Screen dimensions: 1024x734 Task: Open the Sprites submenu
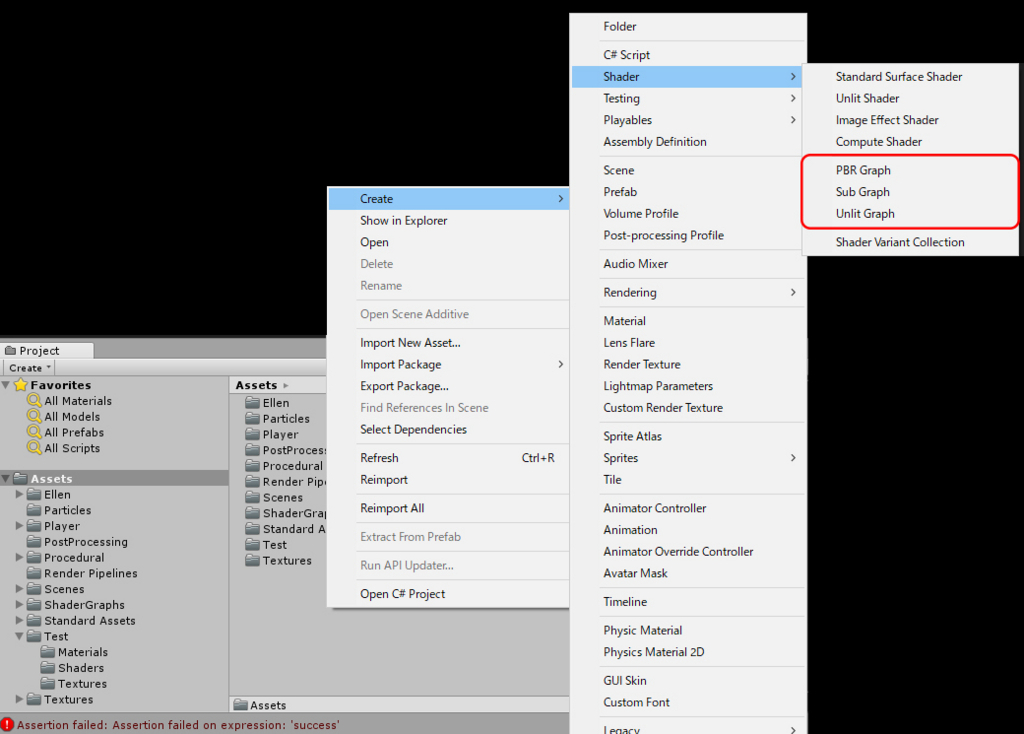pos(688,458)
